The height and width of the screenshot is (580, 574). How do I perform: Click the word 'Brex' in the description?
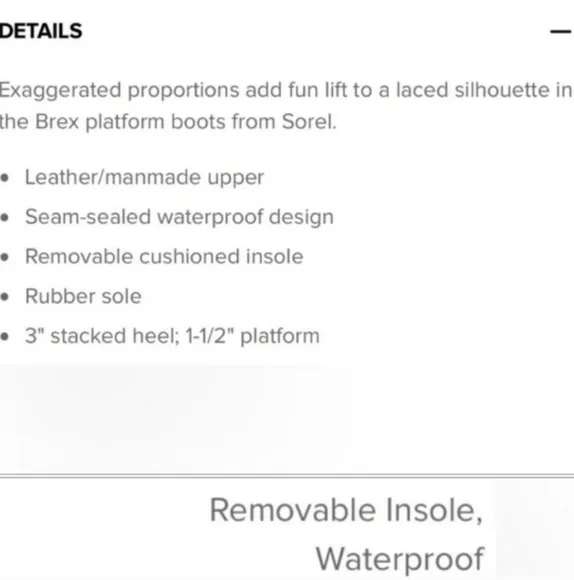(x=57, y=122)
